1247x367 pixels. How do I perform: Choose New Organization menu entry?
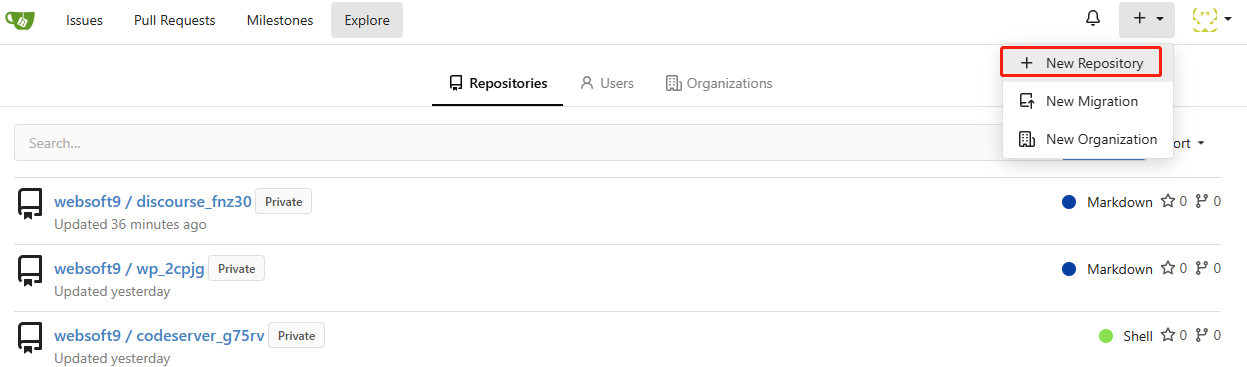point(1087,139)
